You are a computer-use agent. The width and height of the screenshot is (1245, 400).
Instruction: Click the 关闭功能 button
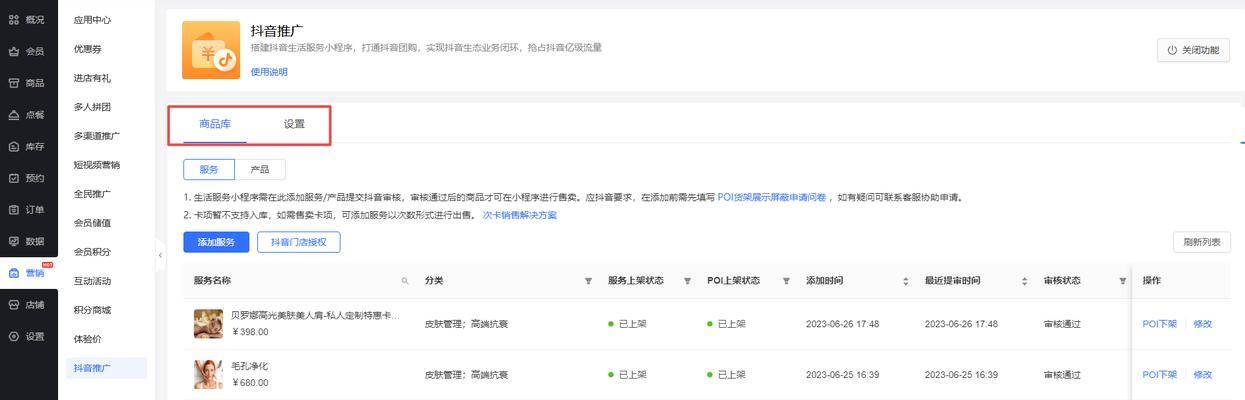[1193, 50]
